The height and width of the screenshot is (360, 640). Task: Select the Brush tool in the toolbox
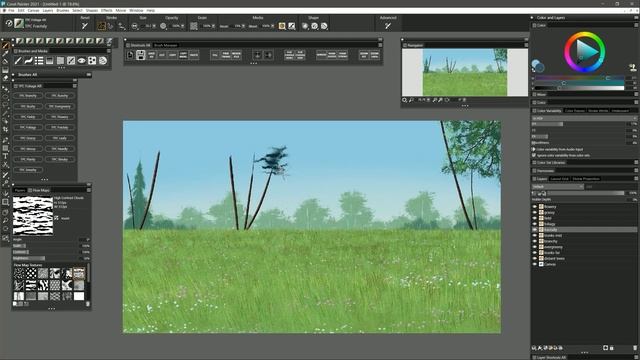point(5,45)
